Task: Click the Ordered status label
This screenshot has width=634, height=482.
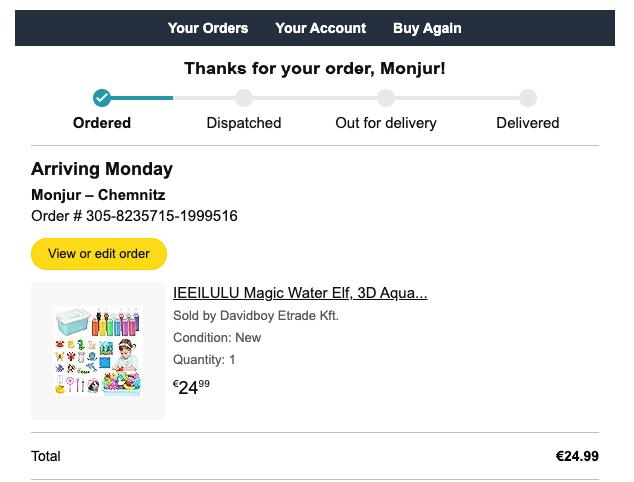Action: tap(102, 123)
